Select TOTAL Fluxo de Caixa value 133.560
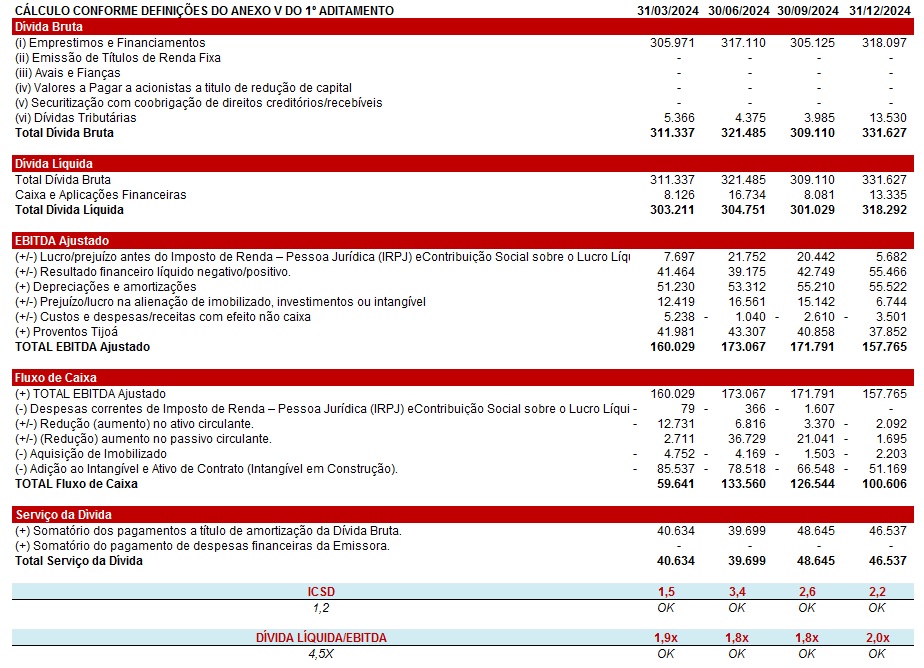 pyautogui.click(x=744, y=484)
